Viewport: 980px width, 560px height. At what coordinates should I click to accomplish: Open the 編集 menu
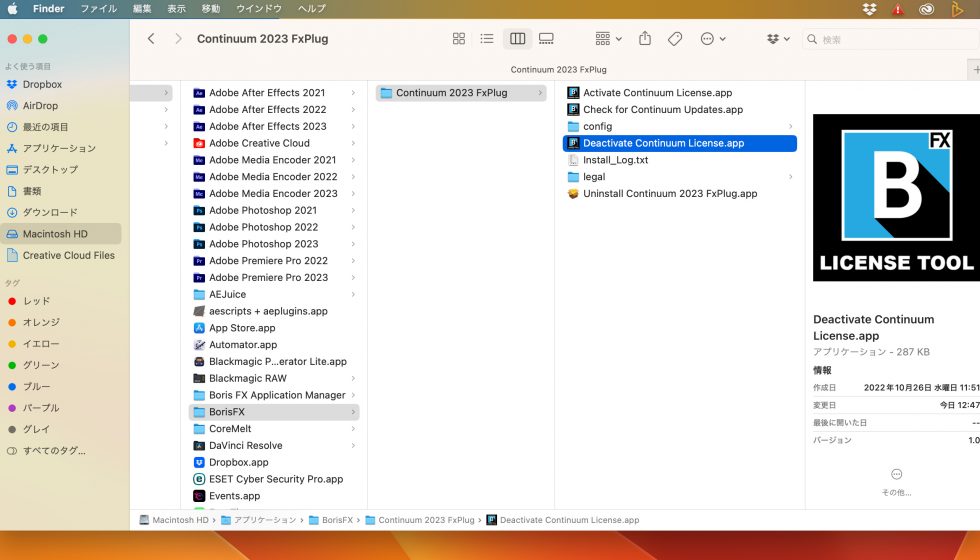[x=142, y=8]
